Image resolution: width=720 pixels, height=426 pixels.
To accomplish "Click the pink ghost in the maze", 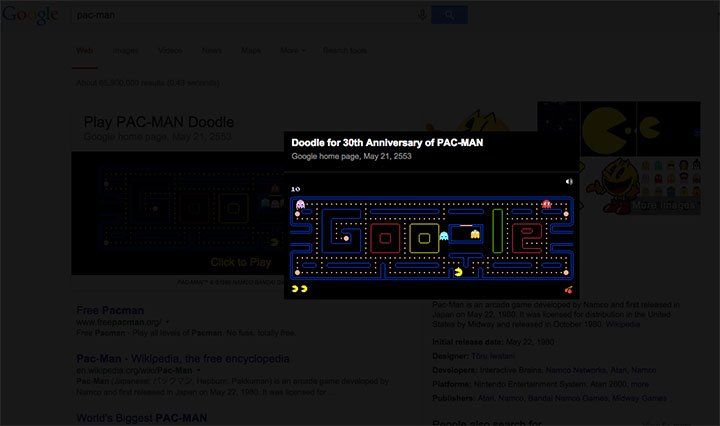I will (x=300, y=203).
